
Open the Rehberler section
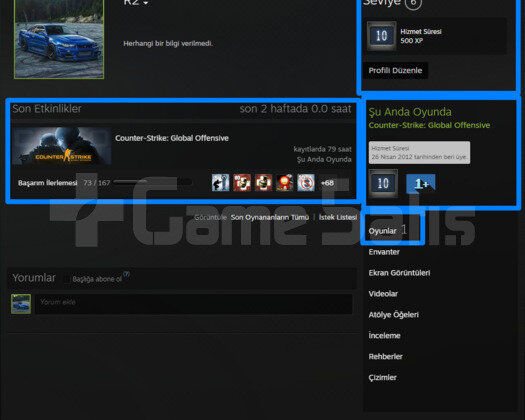pos(385,357)
